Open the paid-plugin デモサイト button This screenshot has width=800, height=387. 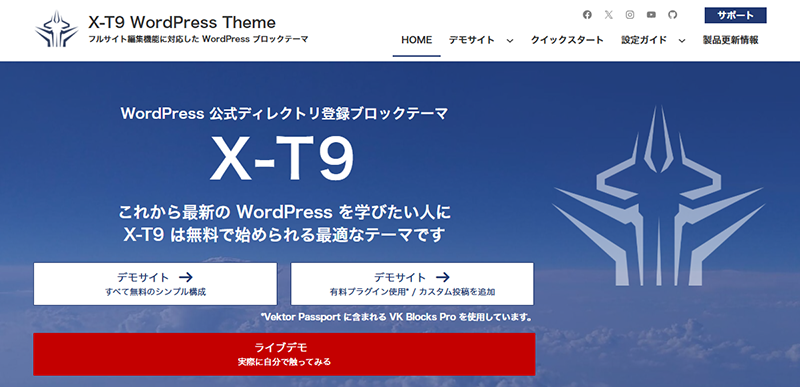[412, 284]
